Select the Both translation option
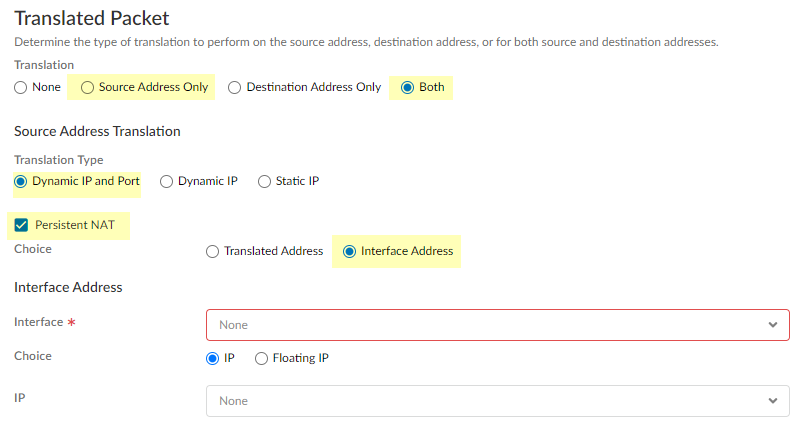This screenshot has height=439, width=809. [407, 87]
